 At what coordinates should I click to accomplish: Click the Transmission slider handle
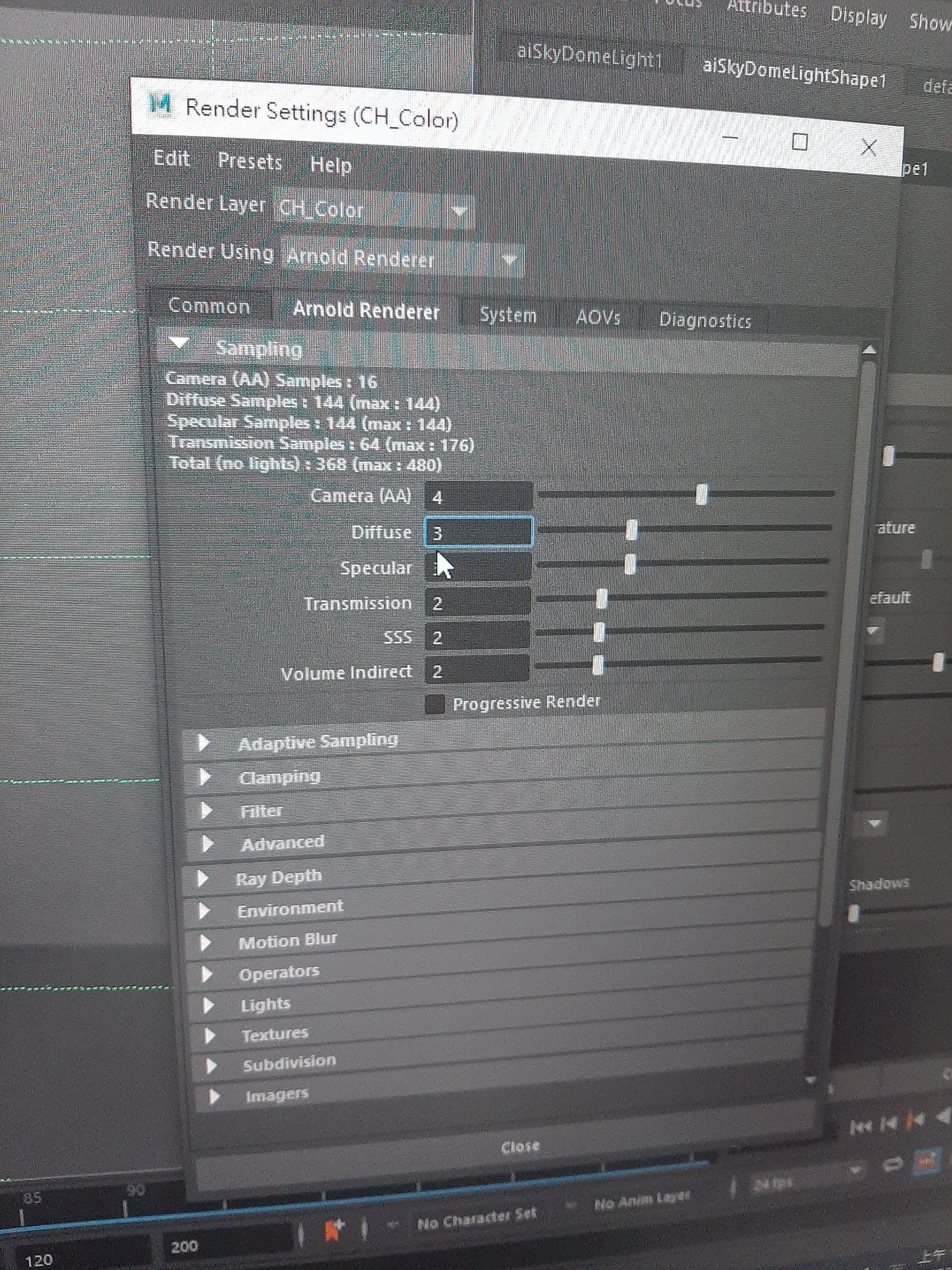click(601, 599)
